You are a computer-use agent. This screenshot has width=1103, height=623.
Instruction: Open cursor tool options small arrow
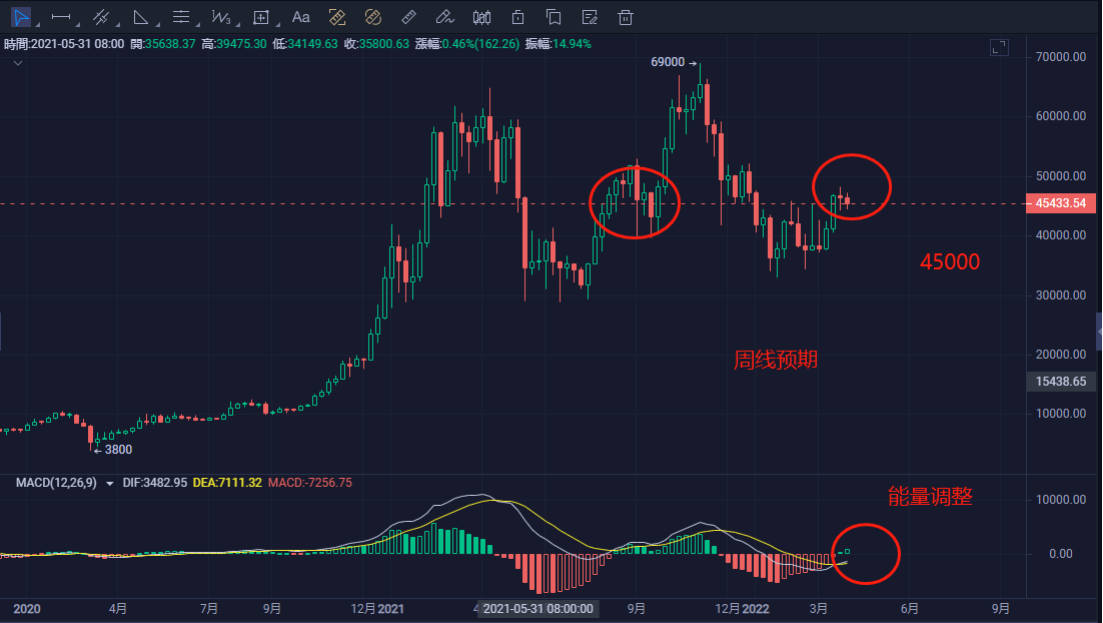coord(37,25)
